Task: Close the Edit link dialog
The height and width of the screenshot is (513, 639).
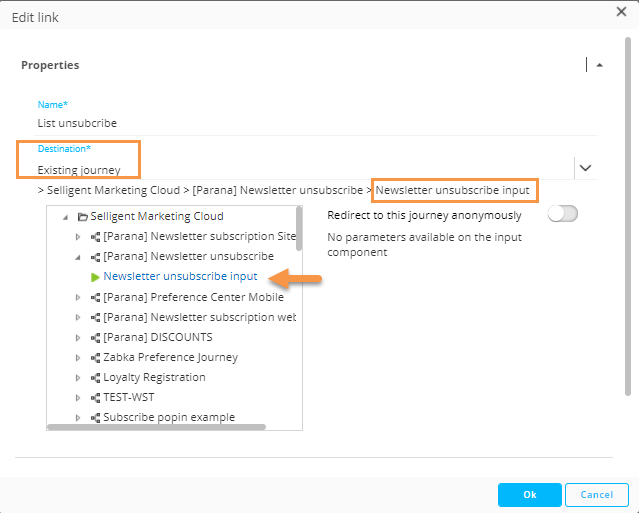Action: (620, 11)
